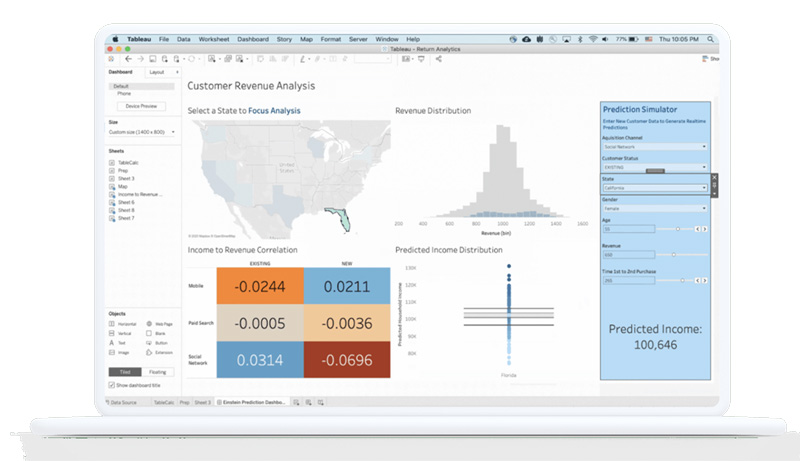Click the Presentation Mode toolbar icon

pyautogui.click(x=421, y=59)
